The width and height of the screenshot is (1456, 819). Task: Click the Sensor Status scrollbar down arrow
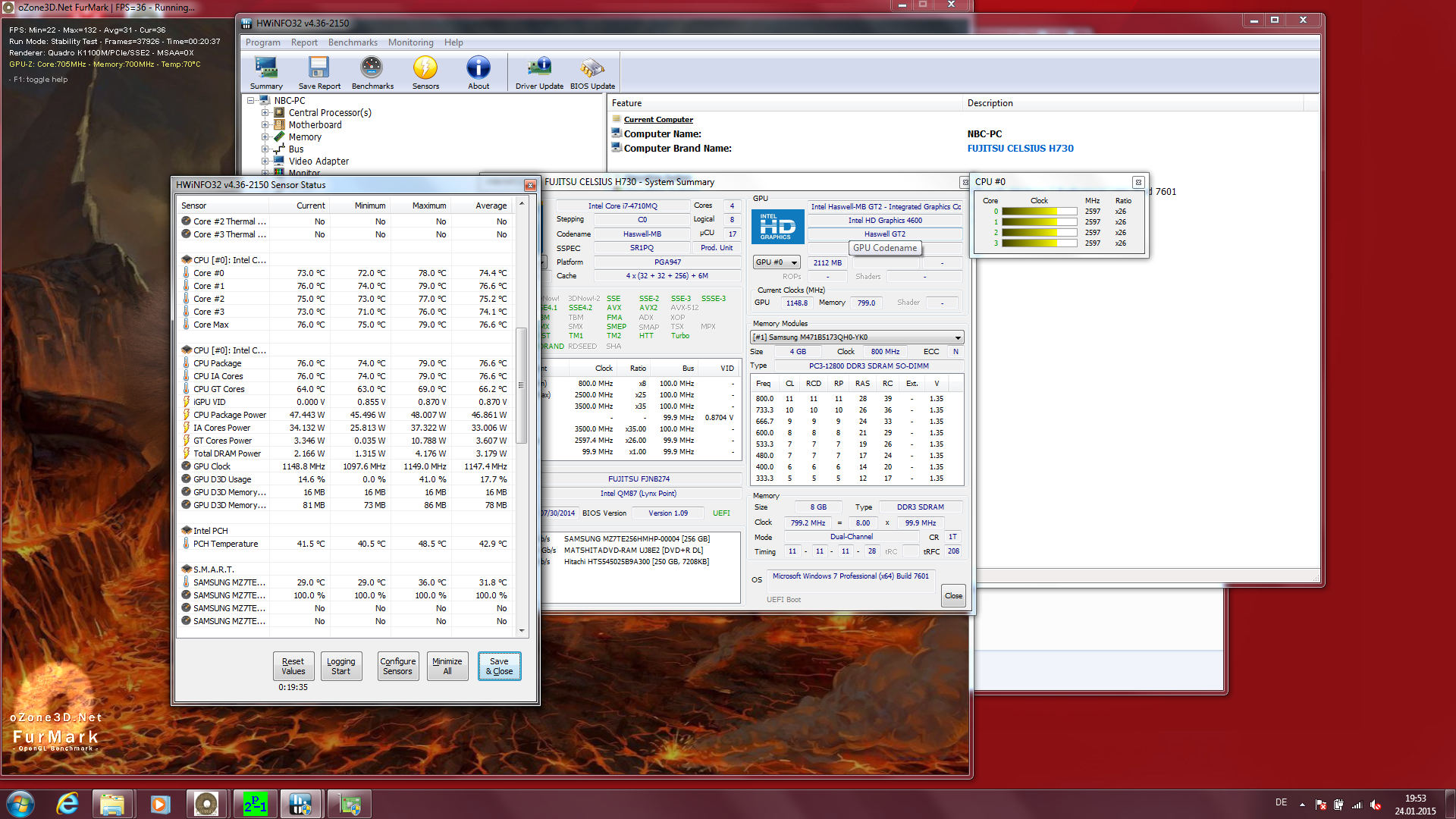pos(522,631)
